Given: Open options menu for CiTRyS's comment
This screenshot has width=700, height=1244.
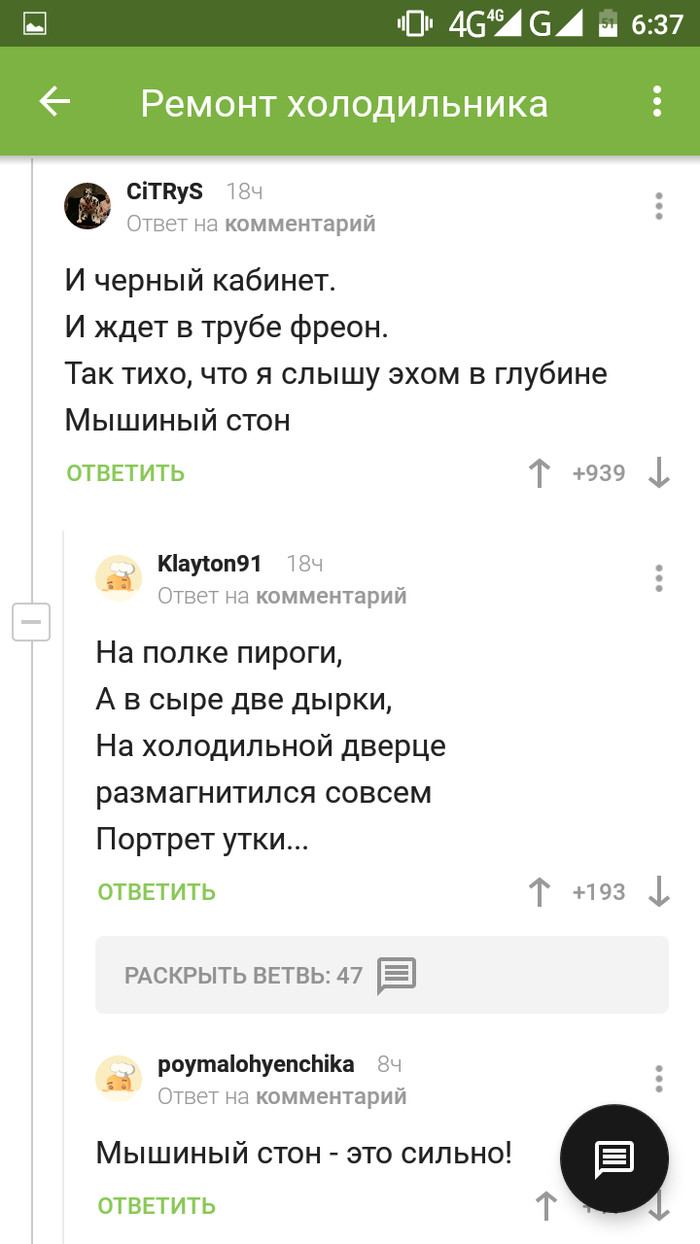Looking at the screenshot, I should [659, 206].
